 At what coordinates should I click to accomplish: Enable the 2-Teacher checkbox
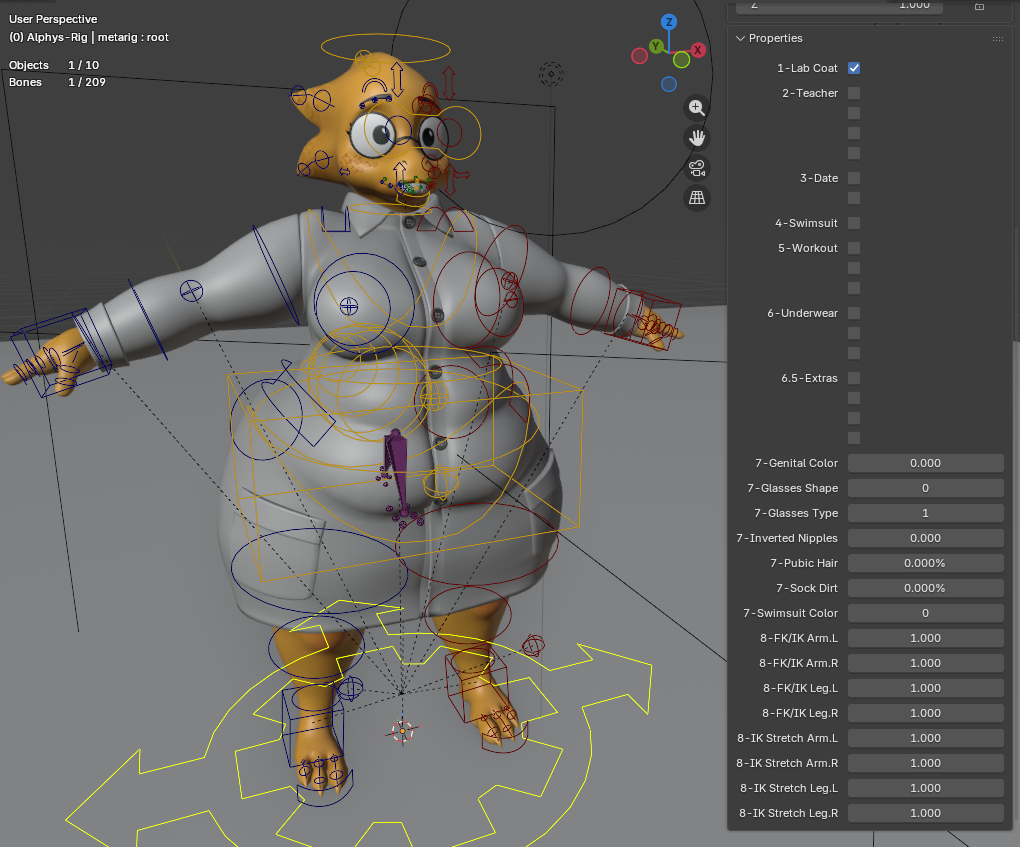[x=854, y=93]
